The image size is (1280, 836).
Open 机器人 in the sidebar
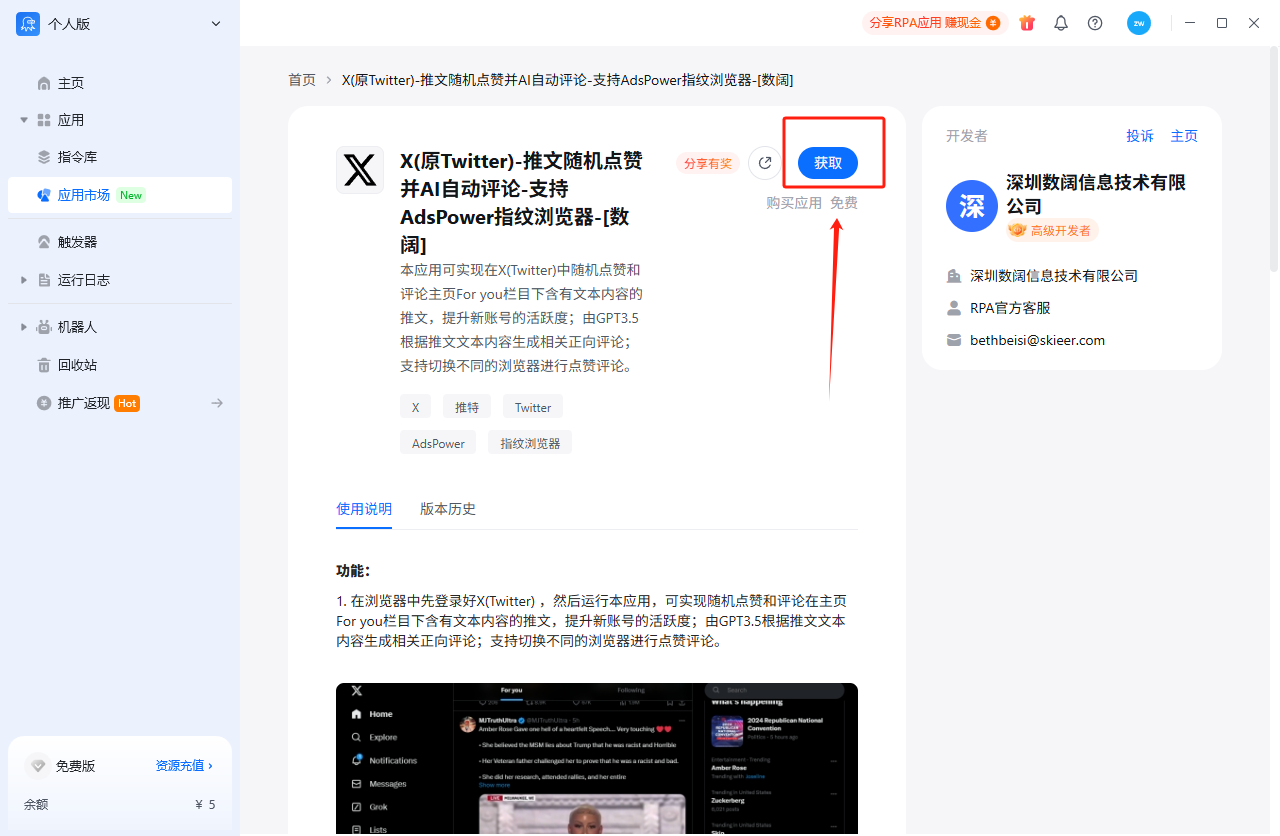77,327
